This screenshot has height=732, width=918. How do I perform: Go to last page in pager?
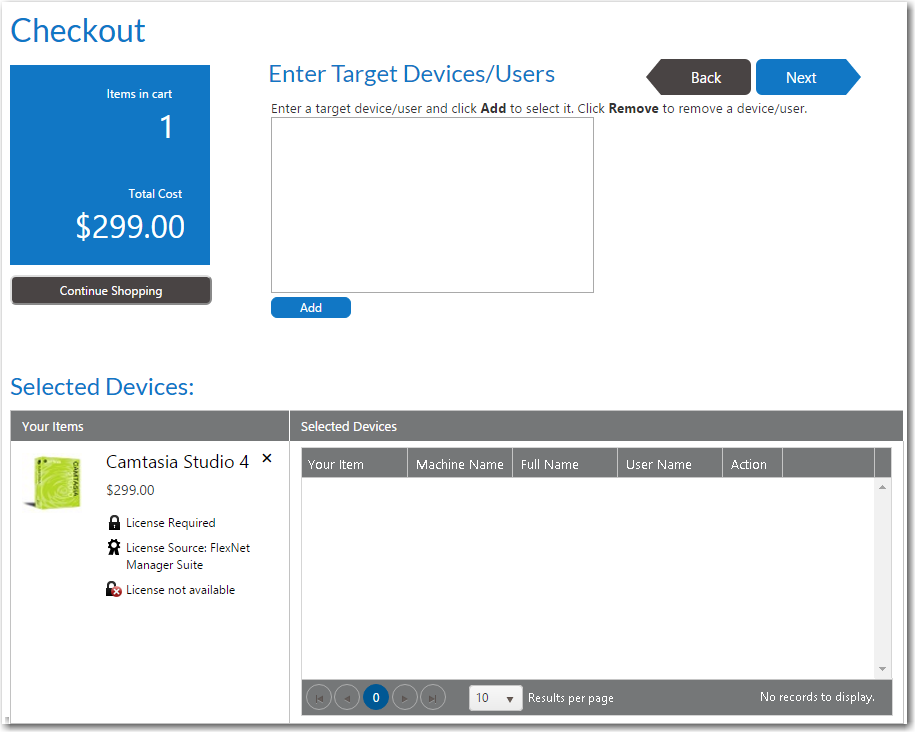point(433,698)
